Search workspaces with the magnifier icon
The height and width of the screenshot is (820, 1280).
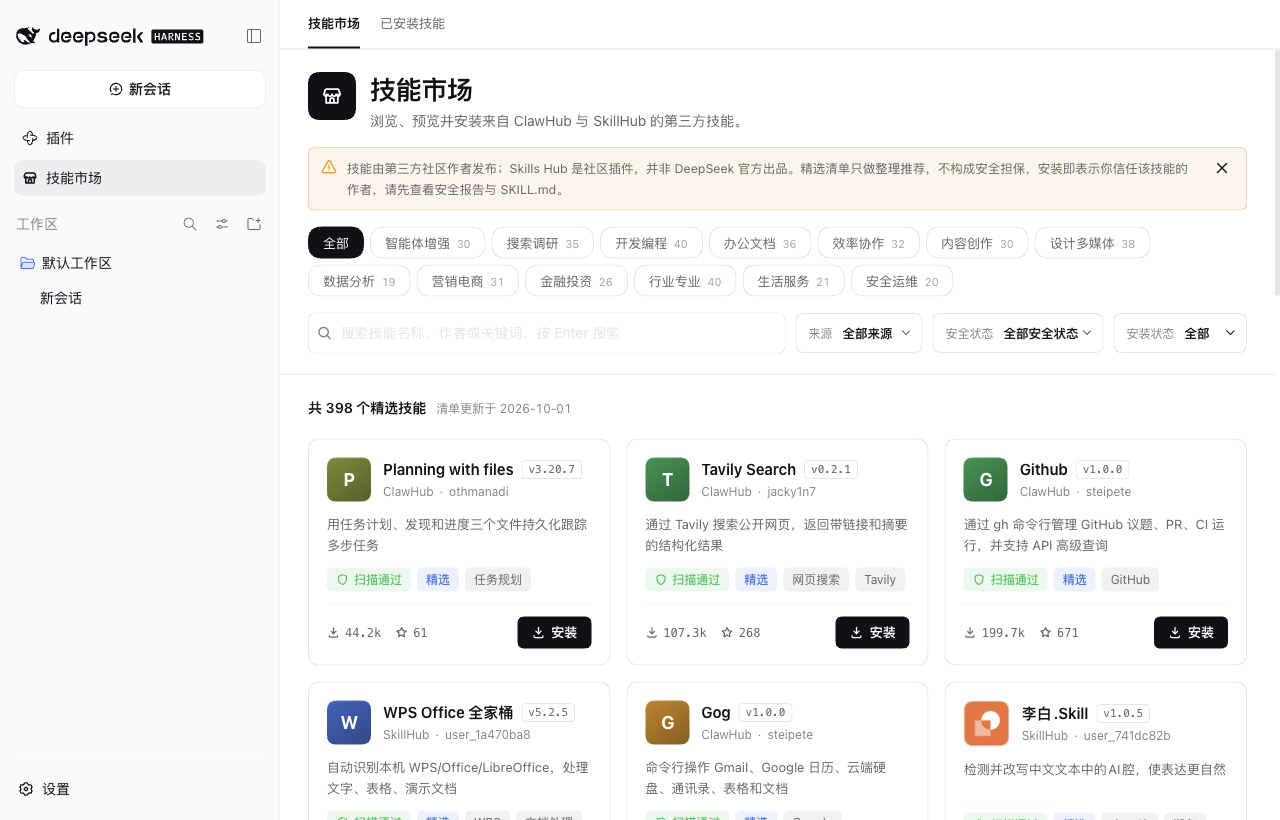point(190,224)
